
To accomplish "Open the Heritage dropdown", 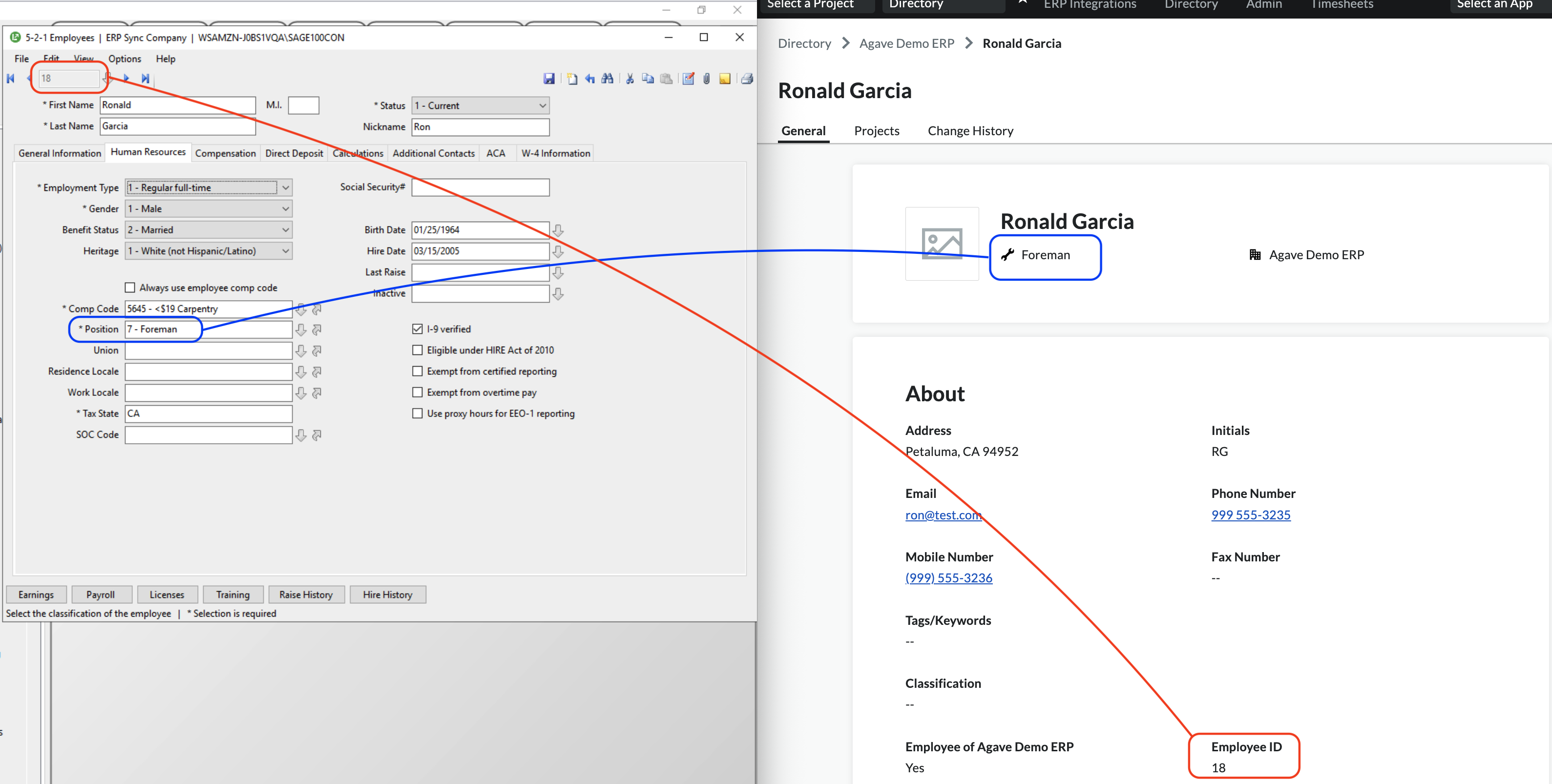I will pos(209,251).
